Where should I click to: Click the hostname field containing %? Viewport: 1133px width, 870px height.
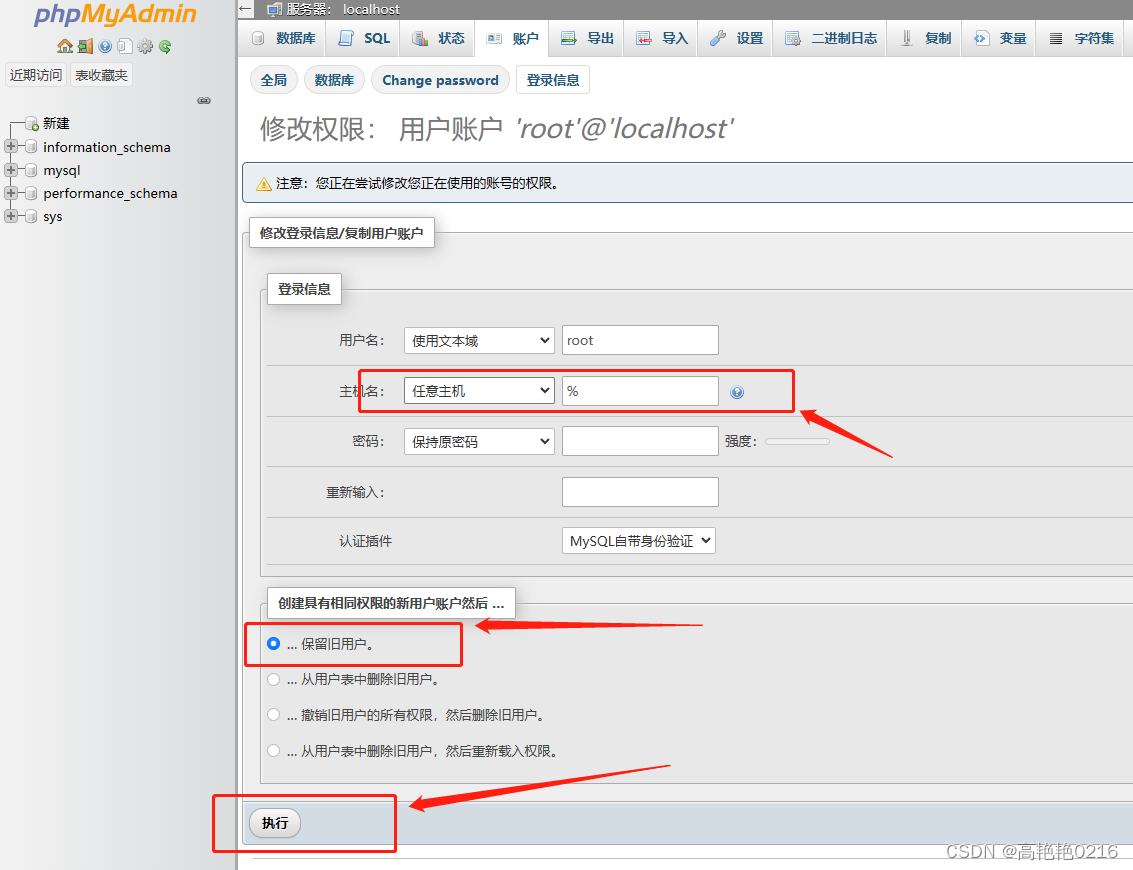(x=640, y=391)
